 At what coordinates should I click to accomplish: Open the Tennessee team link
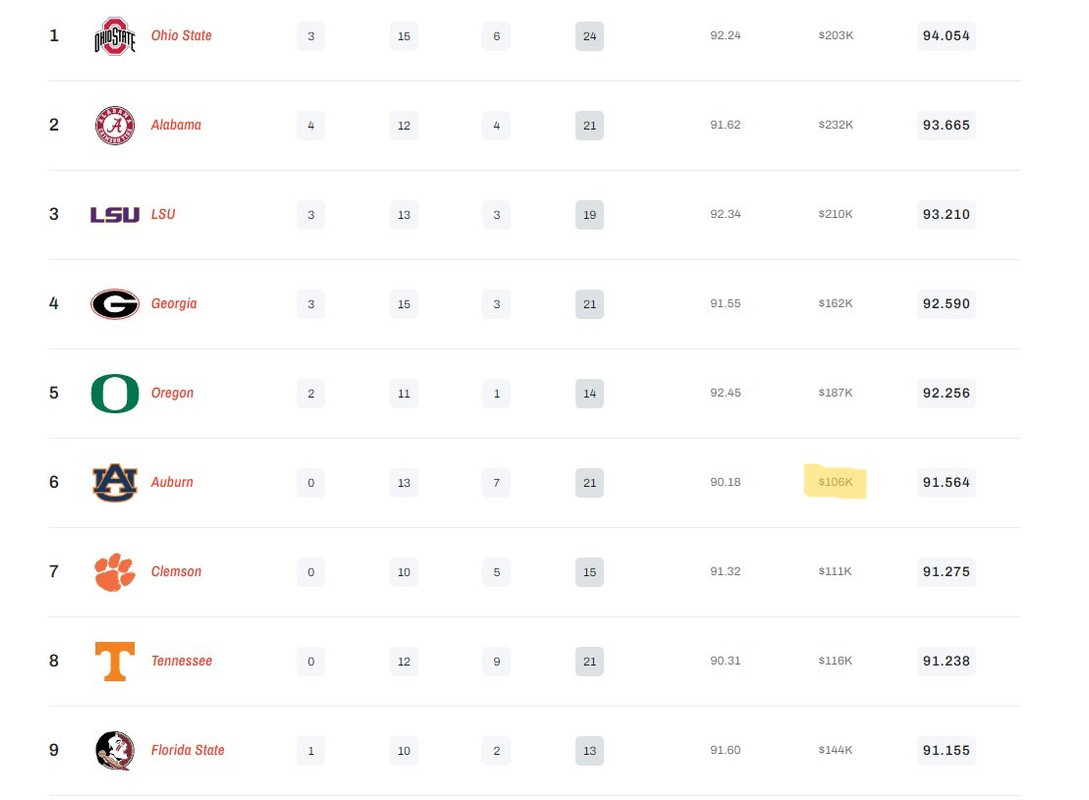(181, 661)
